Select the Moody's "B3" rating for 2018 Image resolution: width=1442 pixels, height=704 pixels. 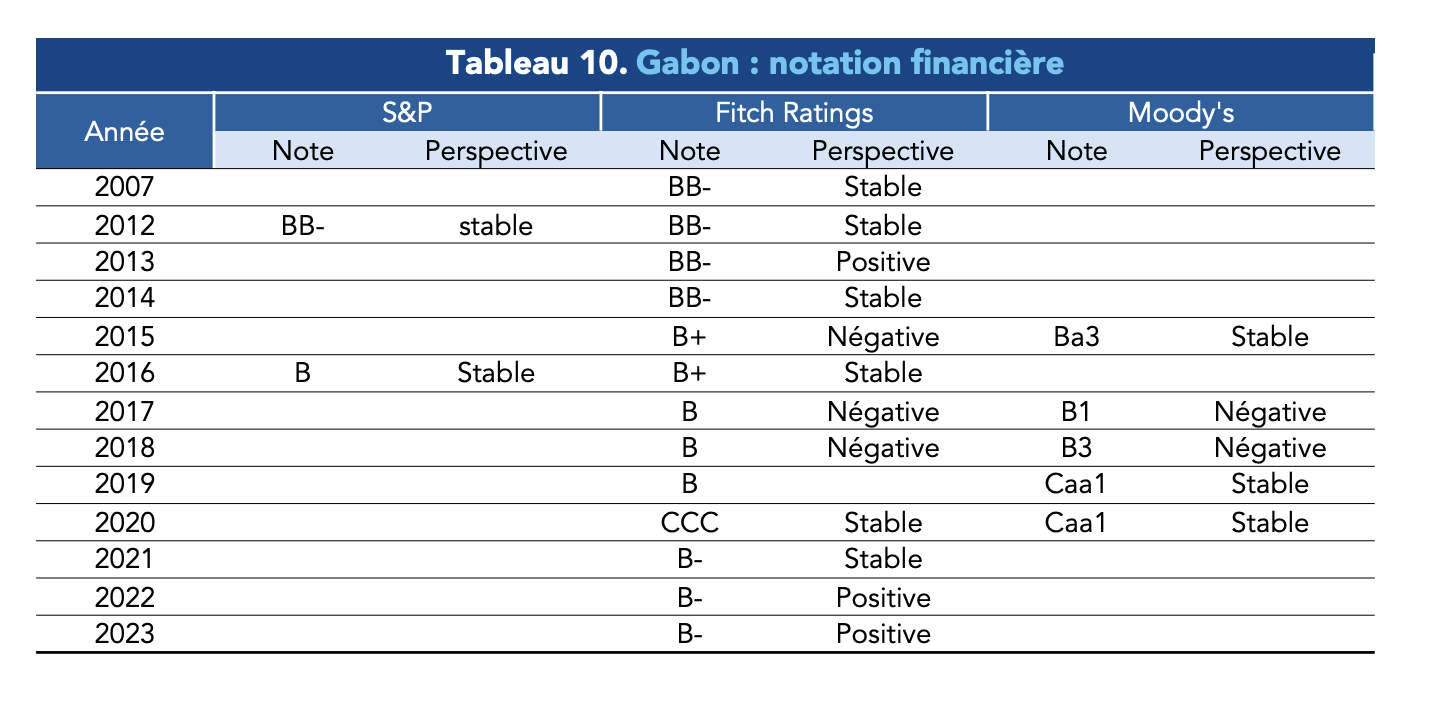pos(1076,448)
